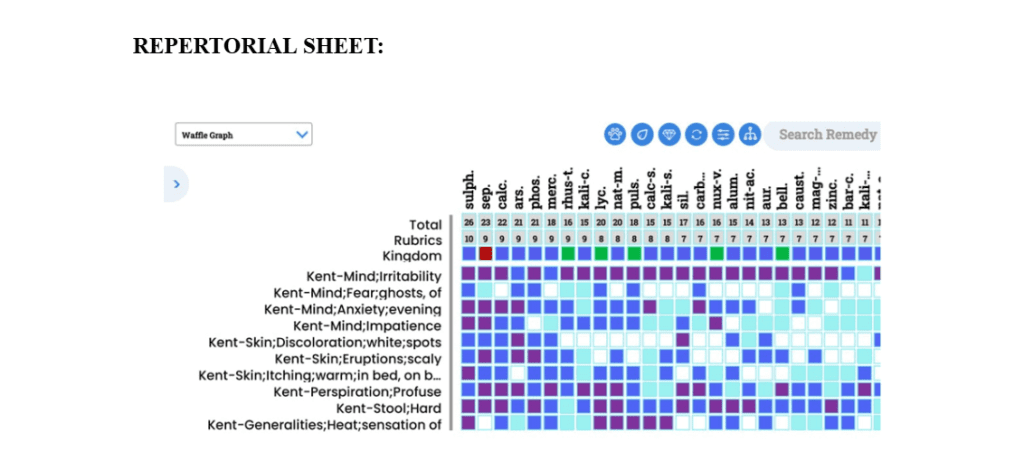The image size is (1024, 461).
Task: Open the Waffle Graph dropdown
Action: click(243, 134)
